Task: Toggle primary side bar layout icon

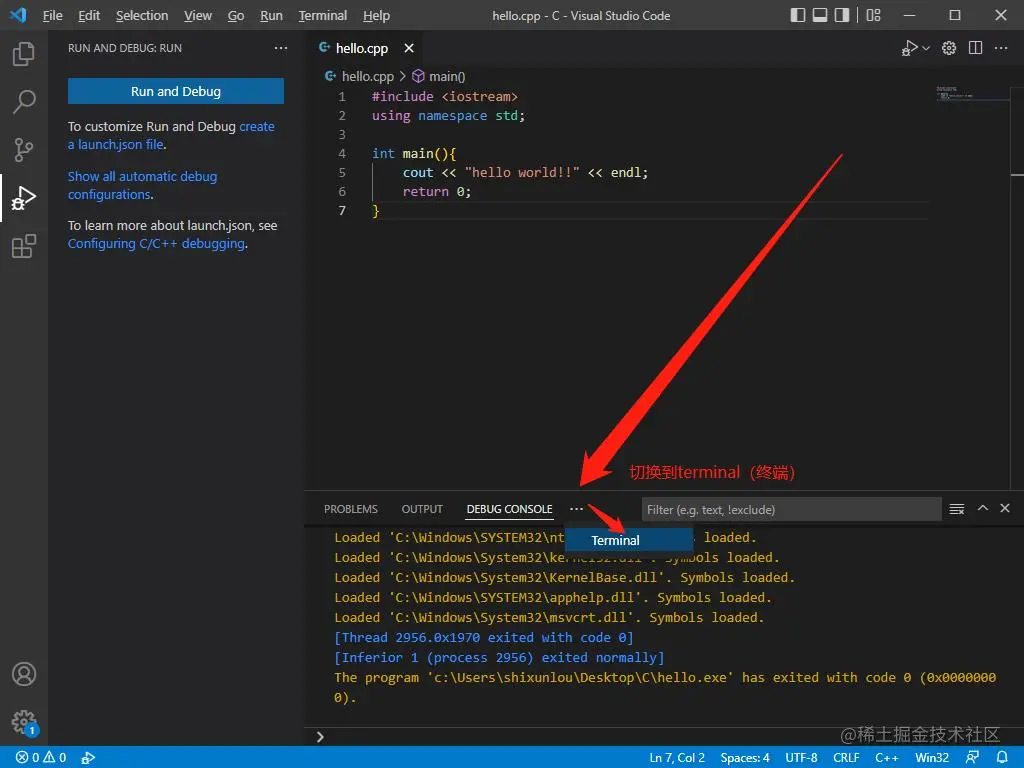Action: (x=797, y=15)
